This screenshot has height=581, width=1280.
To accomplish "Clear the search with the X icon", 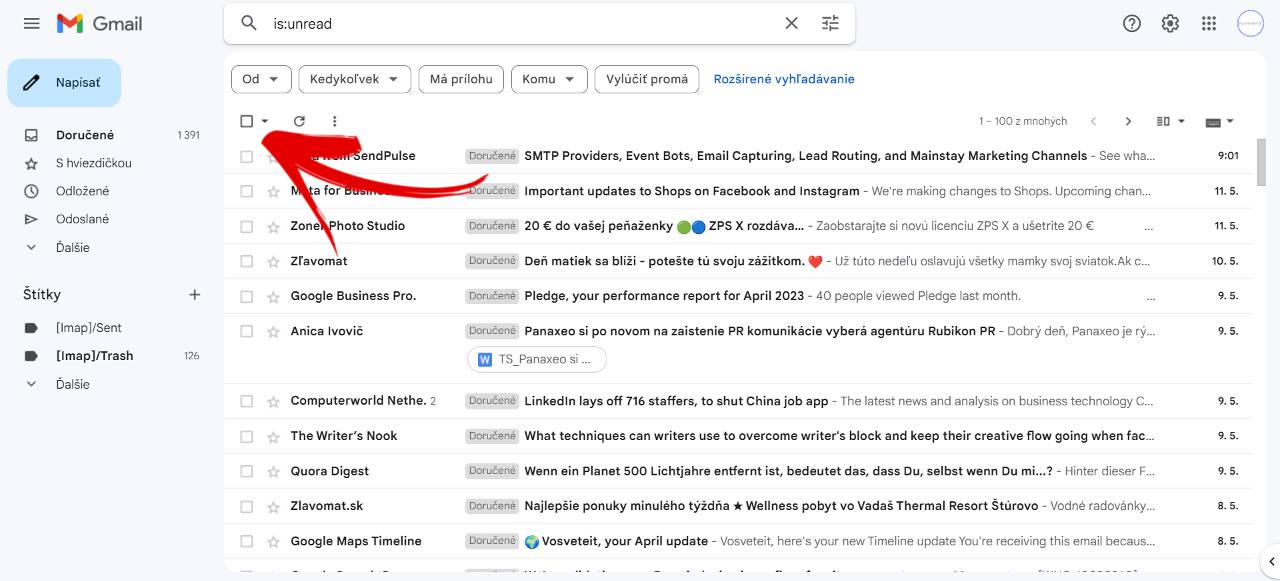I will click(x=791, y=23).
